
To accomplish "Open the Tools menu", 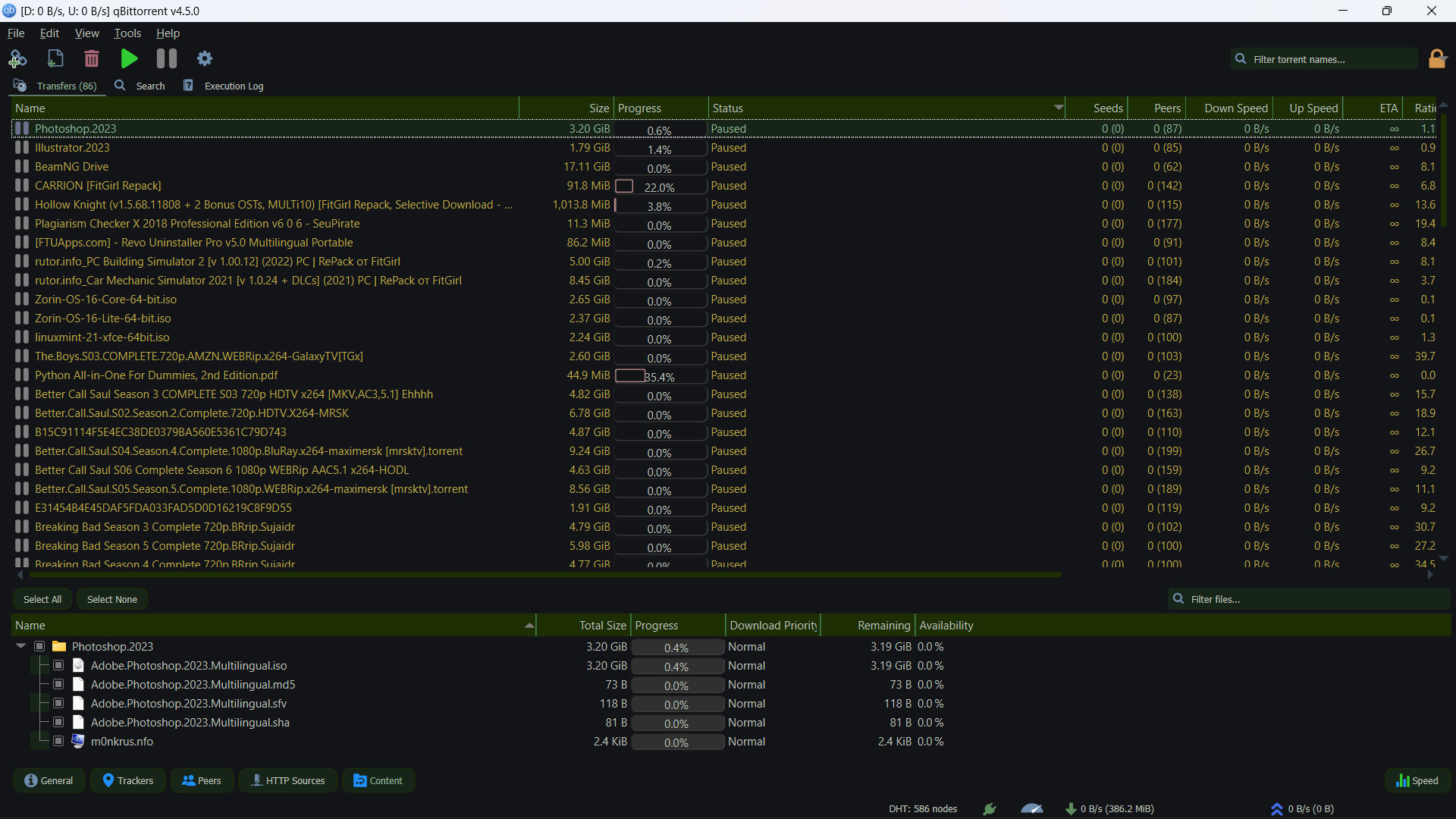I will (127, 33).
